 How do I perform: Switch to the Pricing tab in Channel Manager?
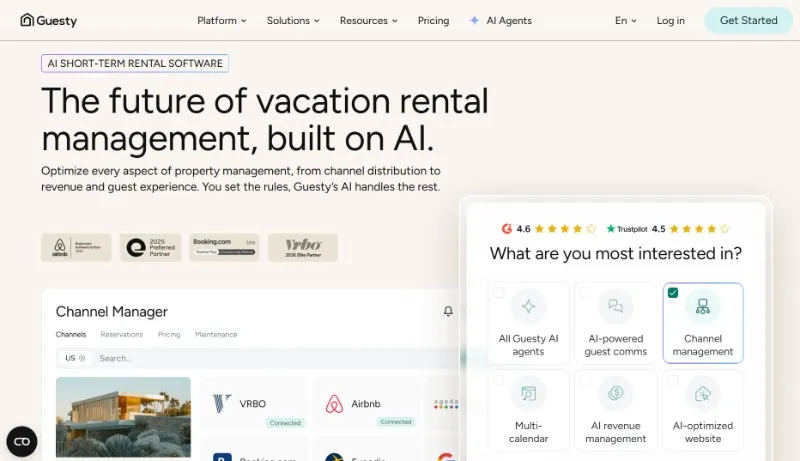click(169, 335)
